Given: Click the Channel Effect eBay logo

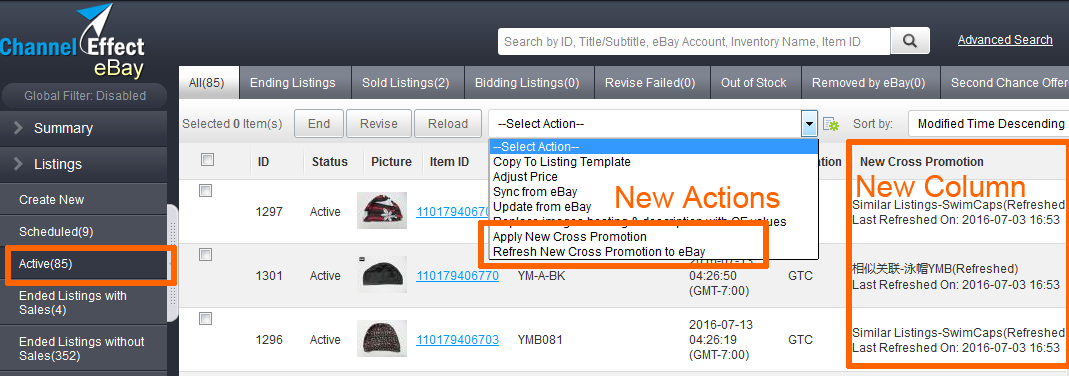Looking at the screenshot, I should (73, 42).
